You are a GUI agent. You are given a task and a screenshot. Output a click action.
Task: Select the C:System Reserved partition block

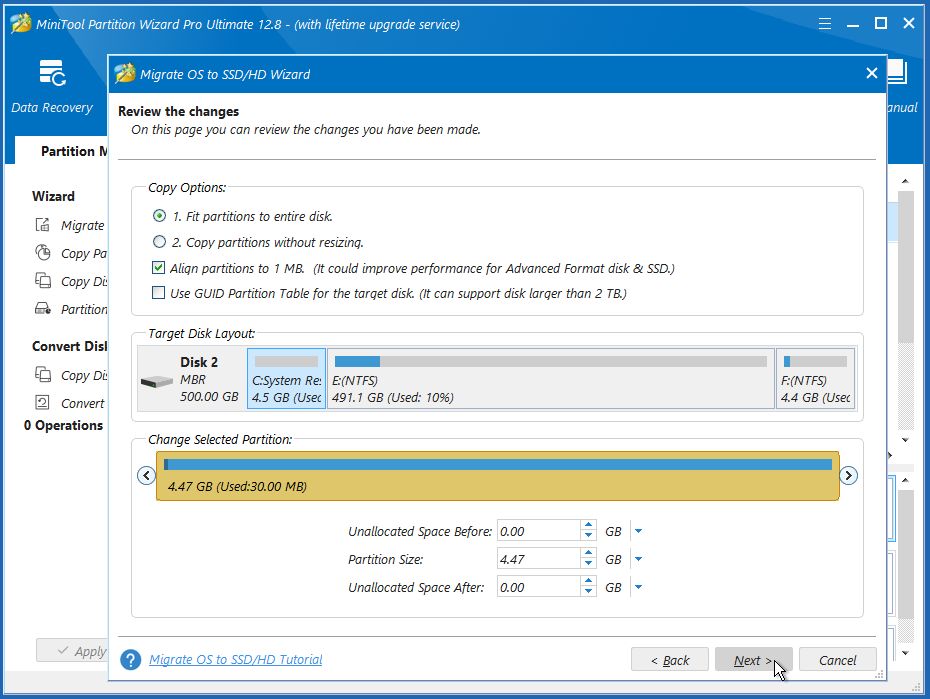pos(286,378)
